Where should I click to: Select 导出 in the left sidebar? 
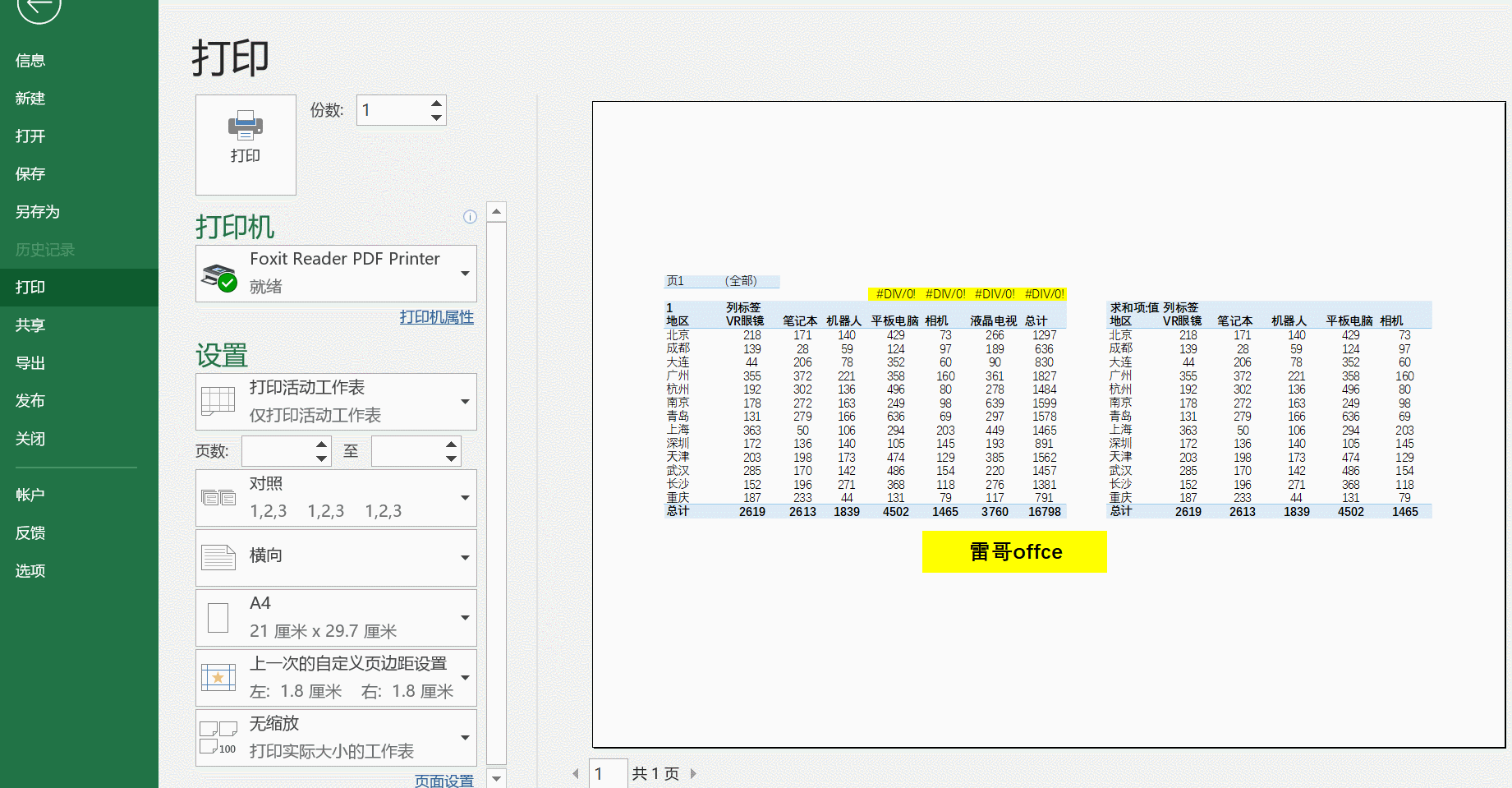click(30, 363)
